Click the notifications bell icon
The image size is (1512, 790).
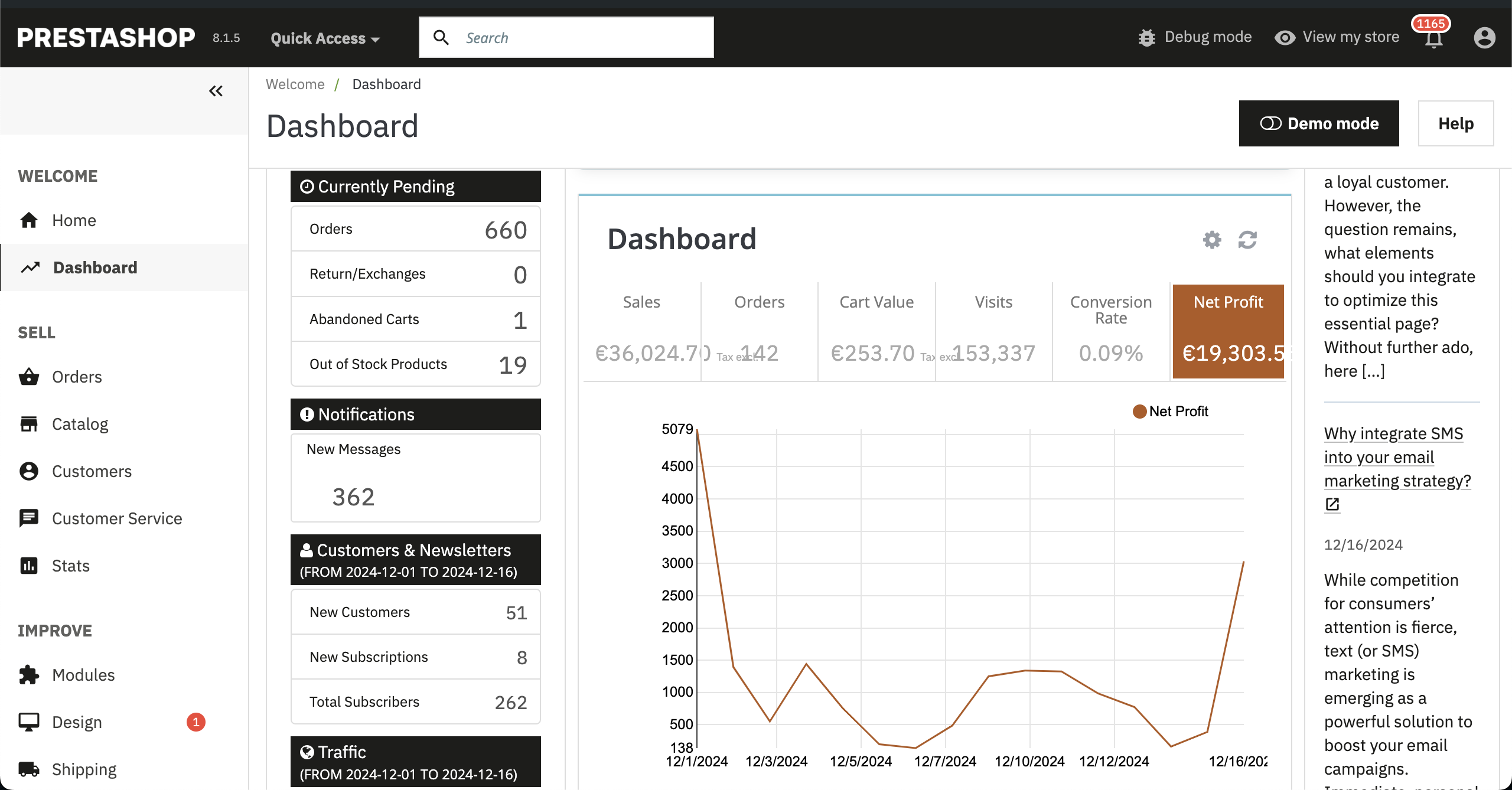1433,39
